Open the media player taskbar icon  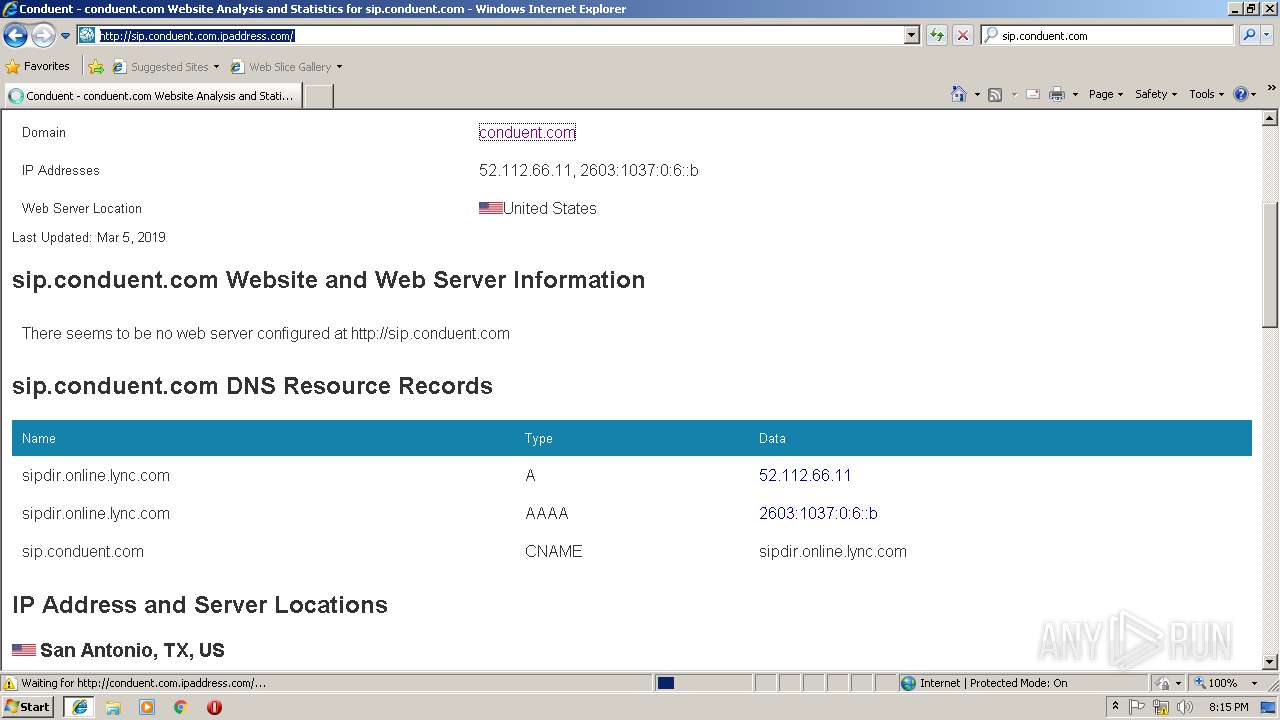click(147, 707)
